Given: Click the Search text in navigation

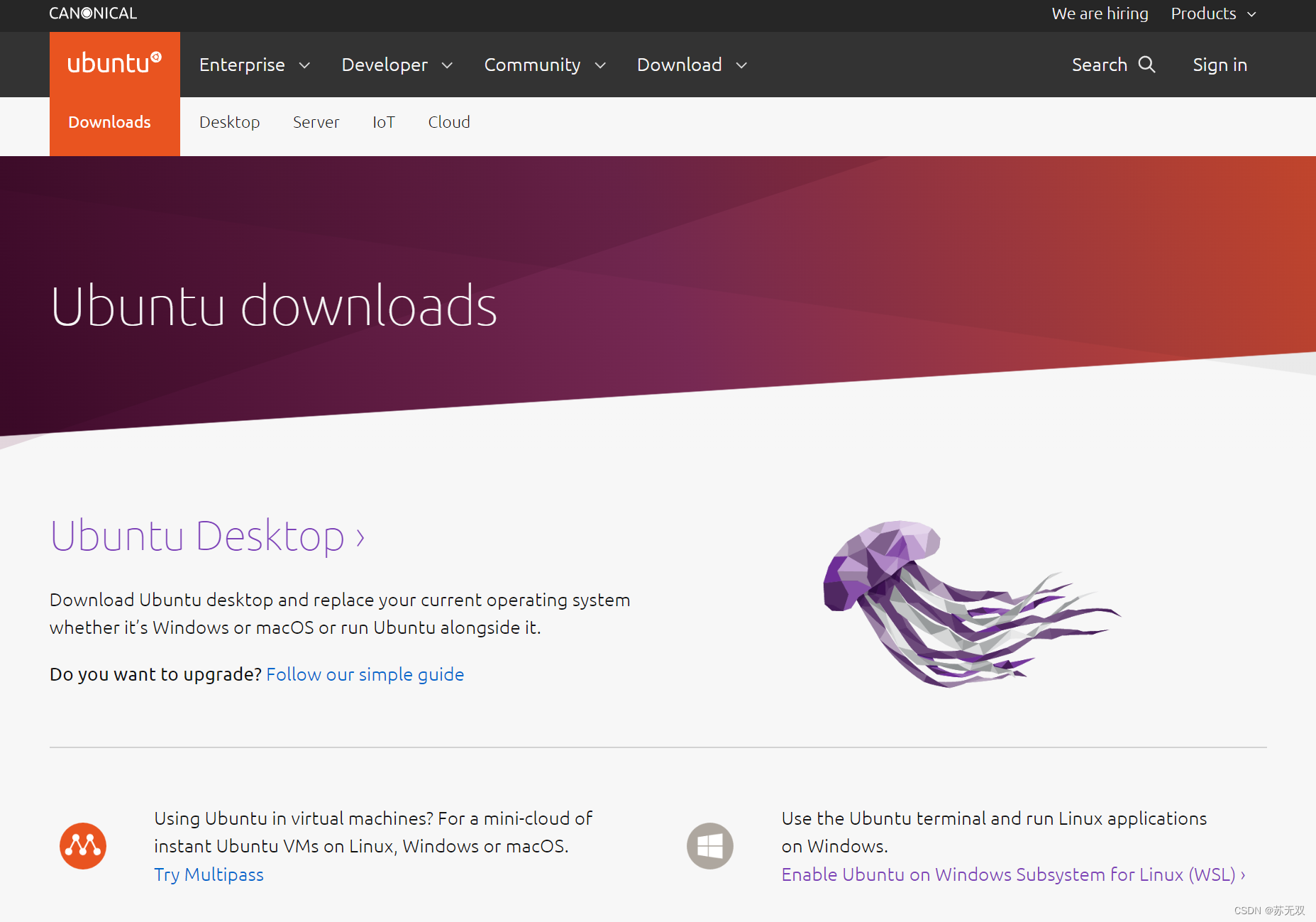Looking at the screenshot, I should [1100, 65].
